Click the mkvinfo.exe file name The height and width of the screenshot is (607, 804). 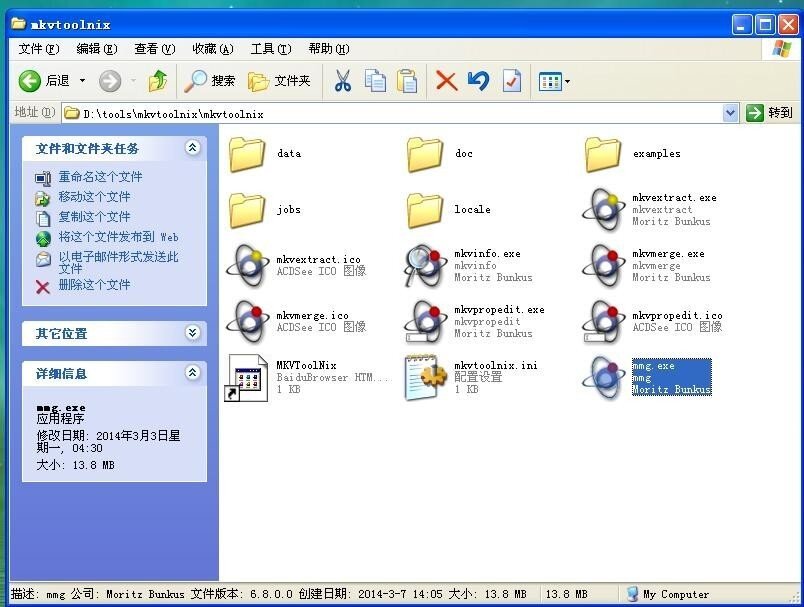(487, 254)
